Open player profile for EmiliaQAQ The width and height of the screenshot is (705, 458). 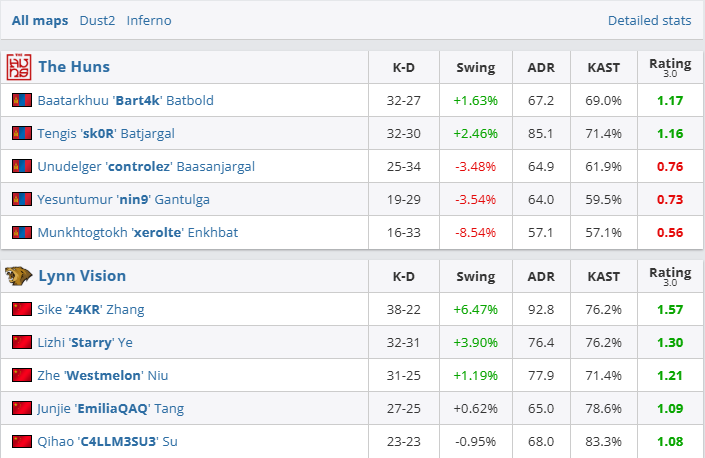click(x=110, y=408)
